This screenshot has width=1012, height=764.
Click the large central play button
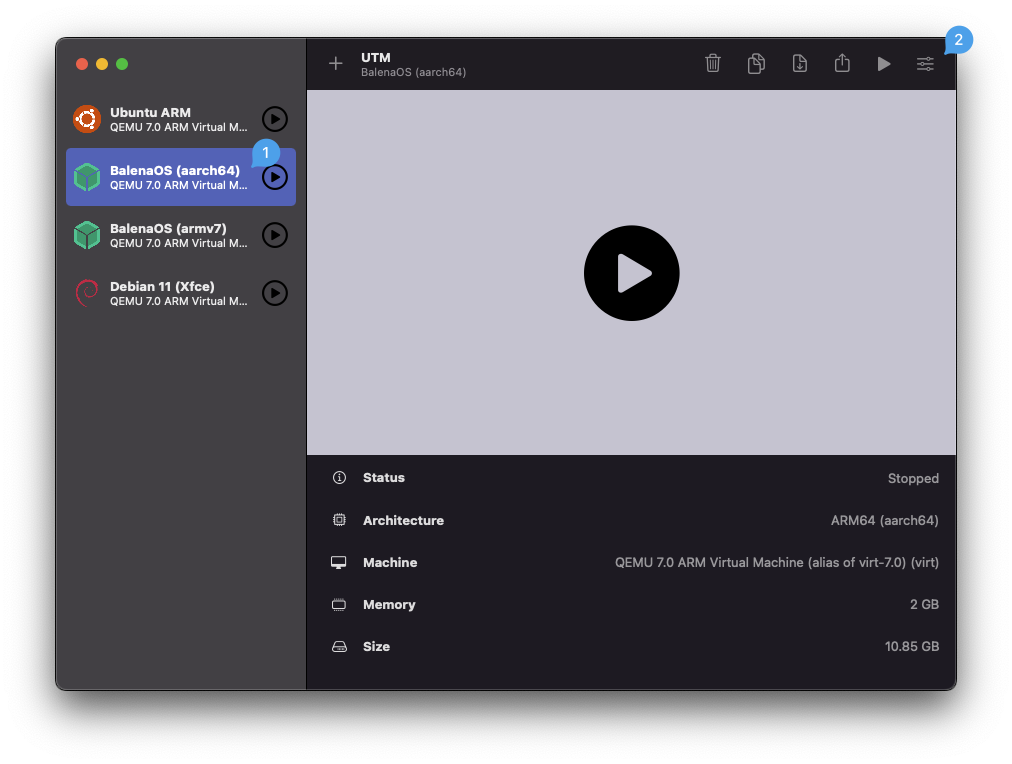pos(631,273)
